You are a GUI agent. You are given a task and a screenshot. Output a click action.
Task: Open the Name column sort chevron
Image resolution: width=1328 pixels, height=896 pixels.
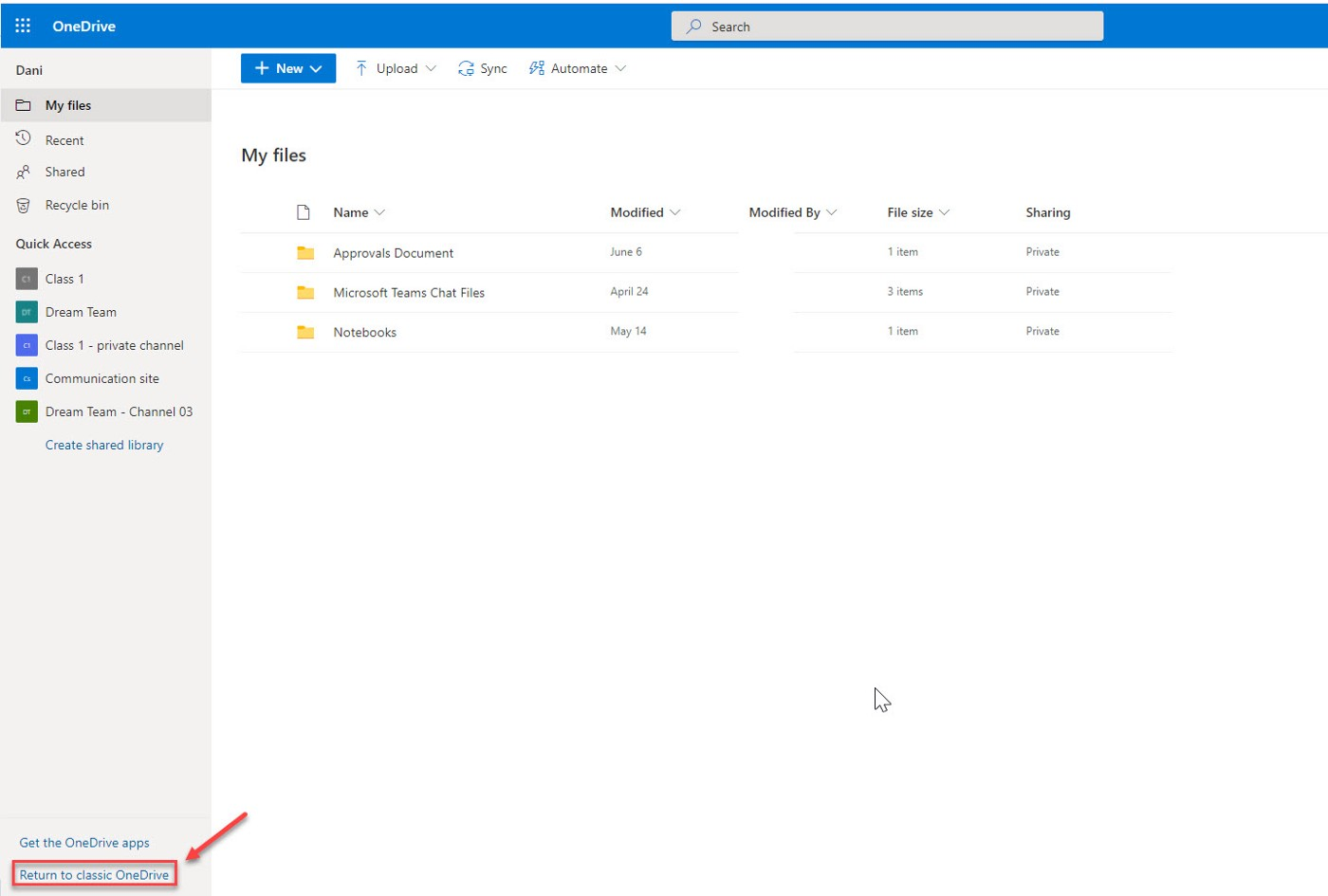379,212
